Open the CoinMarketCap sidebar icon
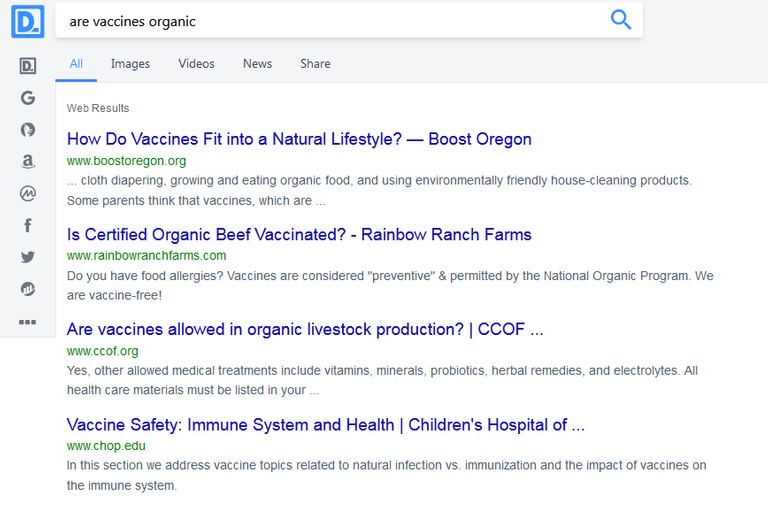 click(28, 193)
